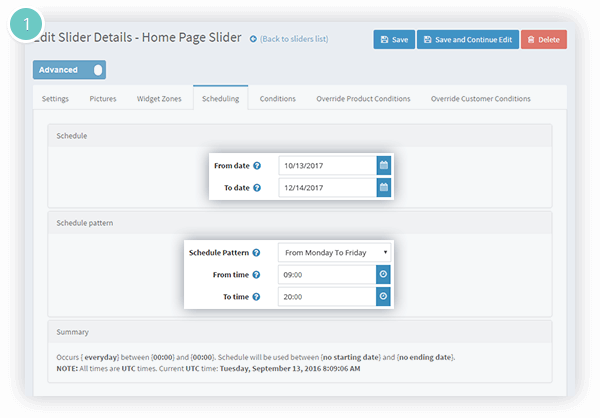Screen dimensions: 600x418
Task: Open clock picker for From time
Action: 383,274
